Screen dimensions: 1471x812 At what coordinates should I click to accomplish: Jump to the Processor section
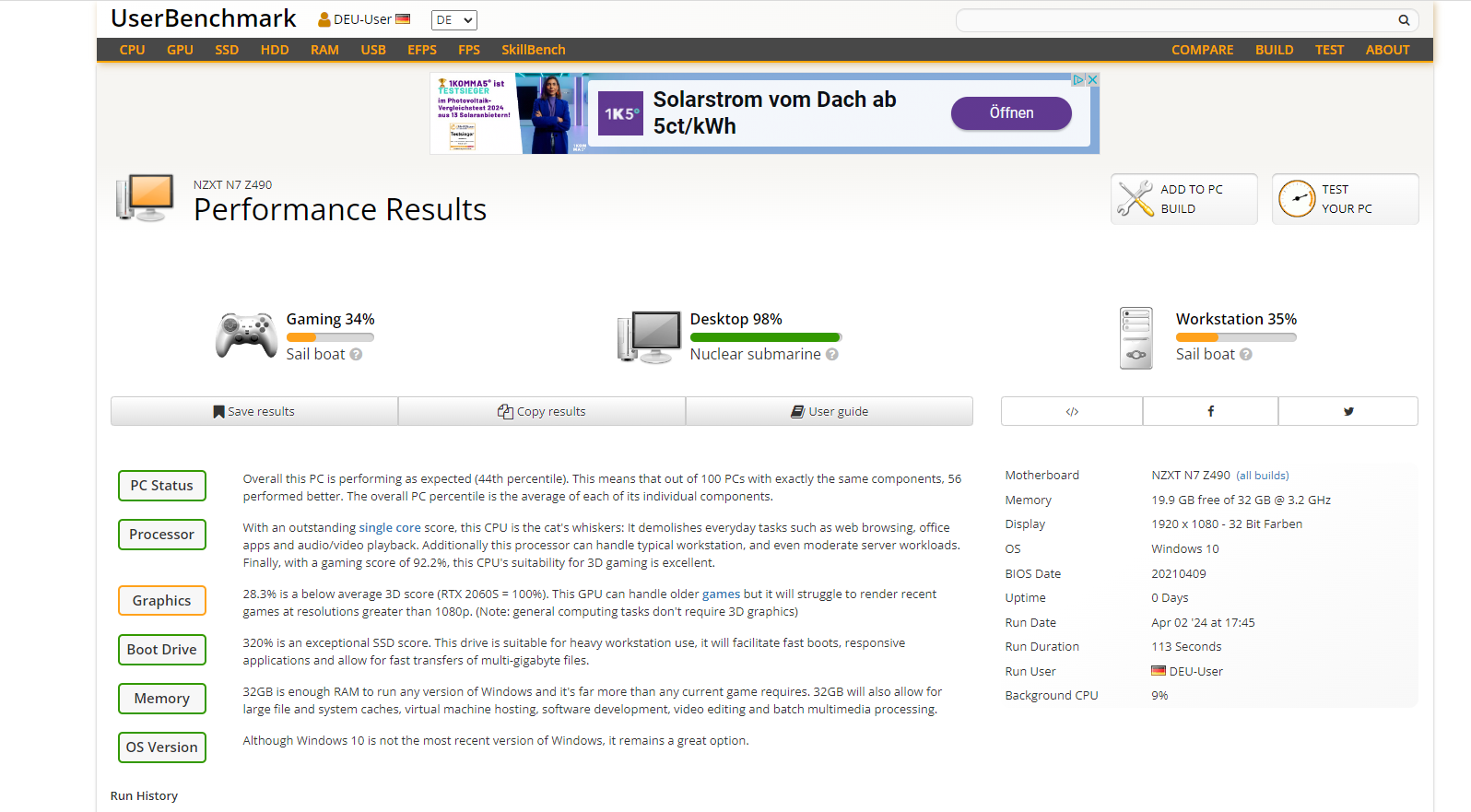pyautogui.click(x=162, y=535)
